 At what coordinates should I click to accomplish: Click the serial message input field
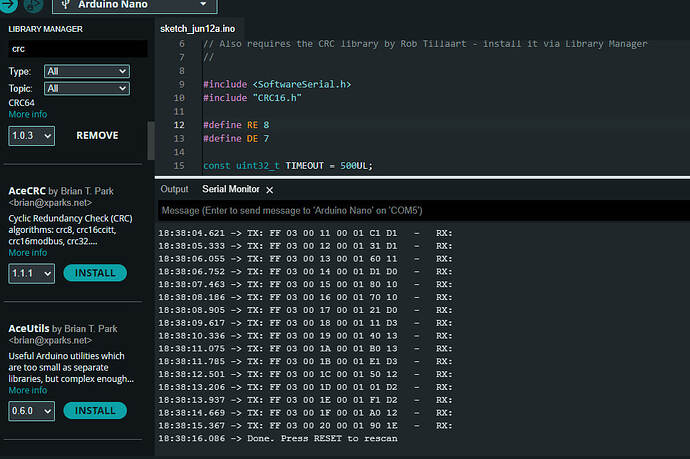tap(424, 210)
